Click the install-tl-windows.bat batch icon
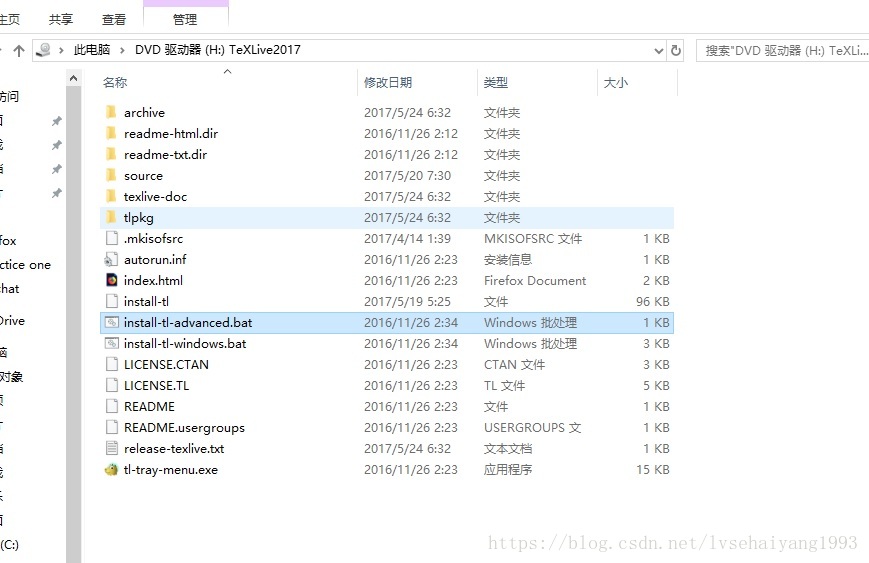The width and height of the screenshot is (869, 563). click(111, 344)
